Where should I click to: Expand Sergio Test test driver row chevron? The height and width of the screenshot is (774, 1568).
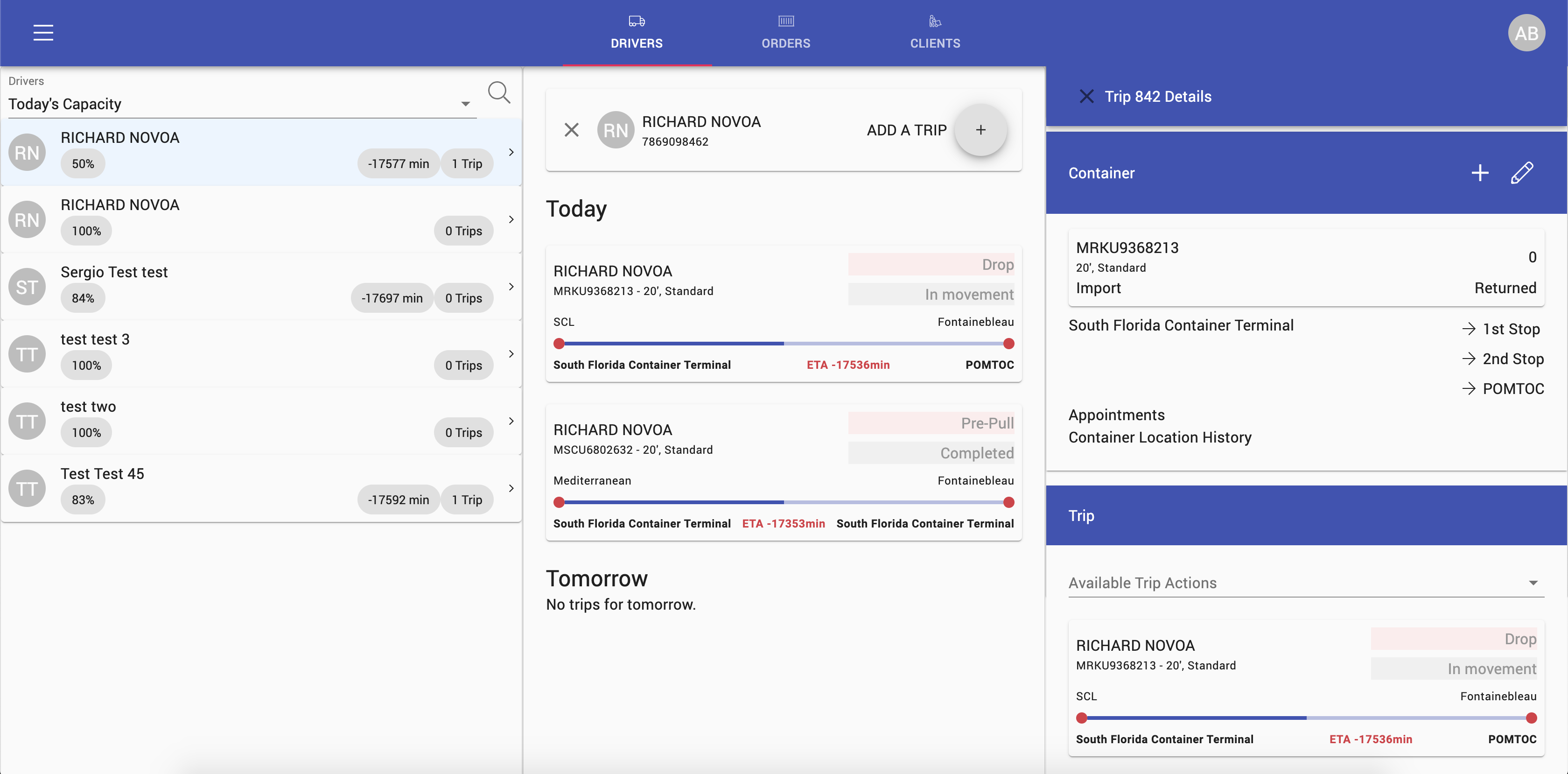(511, 286)
